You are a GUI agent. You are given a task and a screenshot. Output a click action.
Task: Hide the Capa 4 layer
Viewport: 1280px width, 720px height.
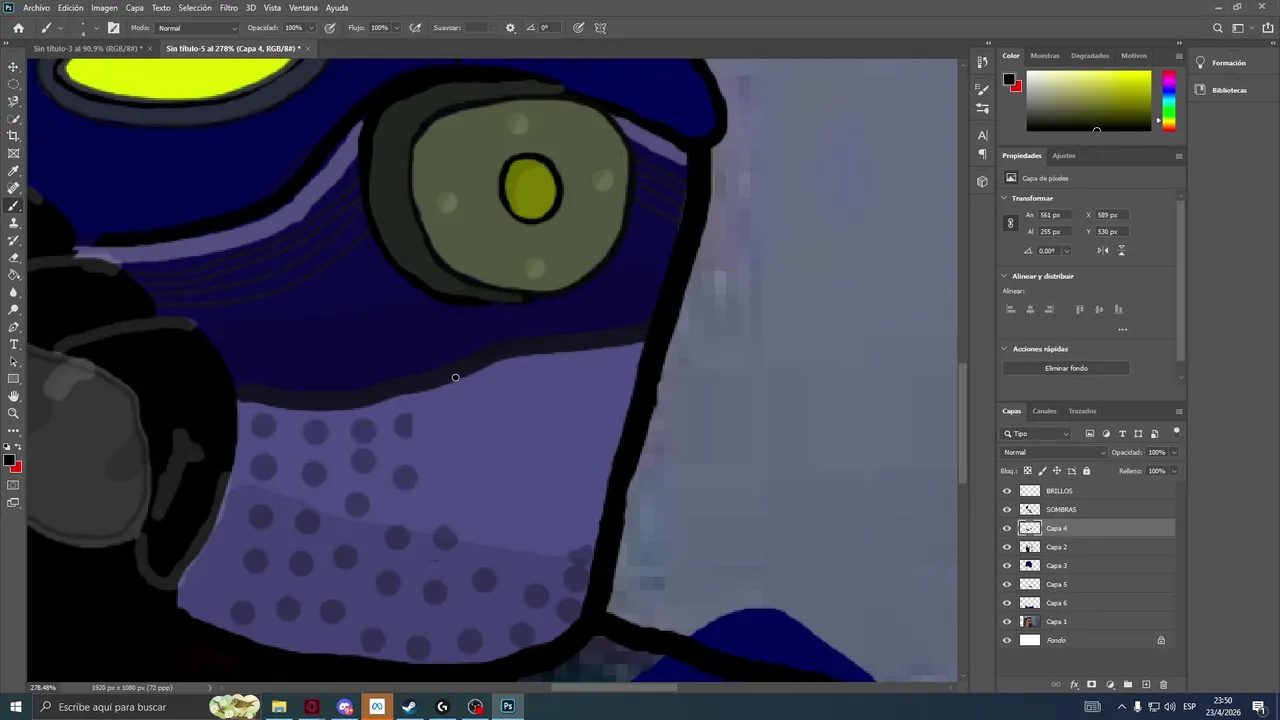[1007, 528]
